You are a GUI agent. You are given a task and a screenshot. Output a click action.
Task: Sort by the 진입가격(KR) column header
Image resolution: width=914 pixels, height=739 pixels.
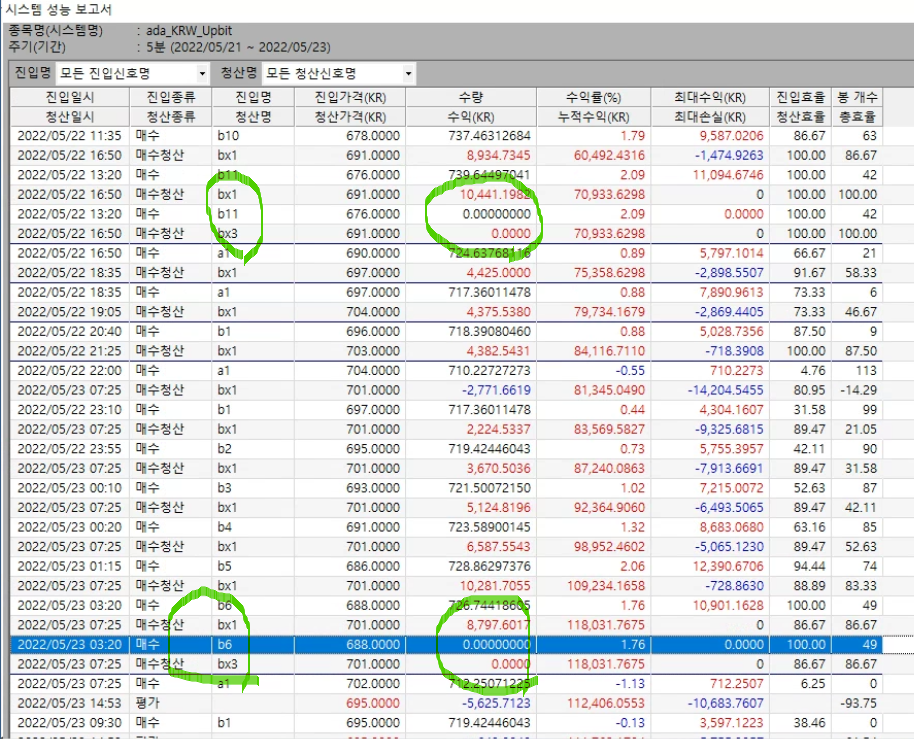coord(349,98)
